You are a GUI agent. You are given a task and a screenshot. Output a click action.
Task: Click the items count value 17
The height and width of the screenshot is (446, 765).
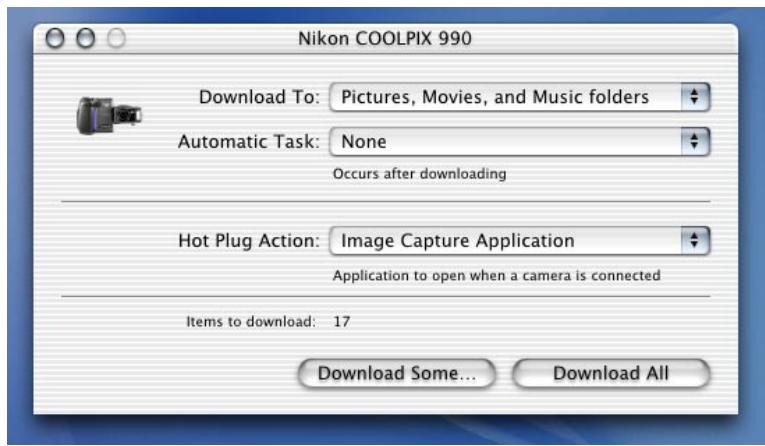point(342,322)
